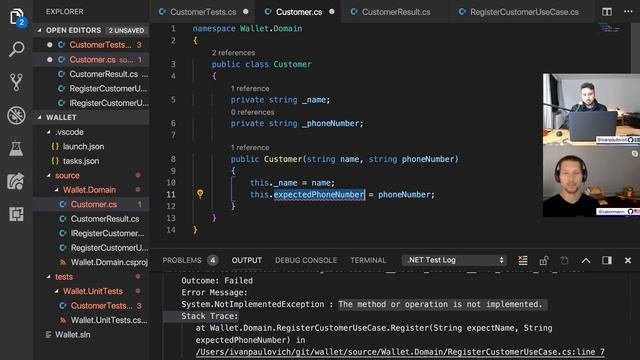Click selected expectedPhoneNumber text on line 11
This screenshot has width=640, height=360.
point(319,195)
